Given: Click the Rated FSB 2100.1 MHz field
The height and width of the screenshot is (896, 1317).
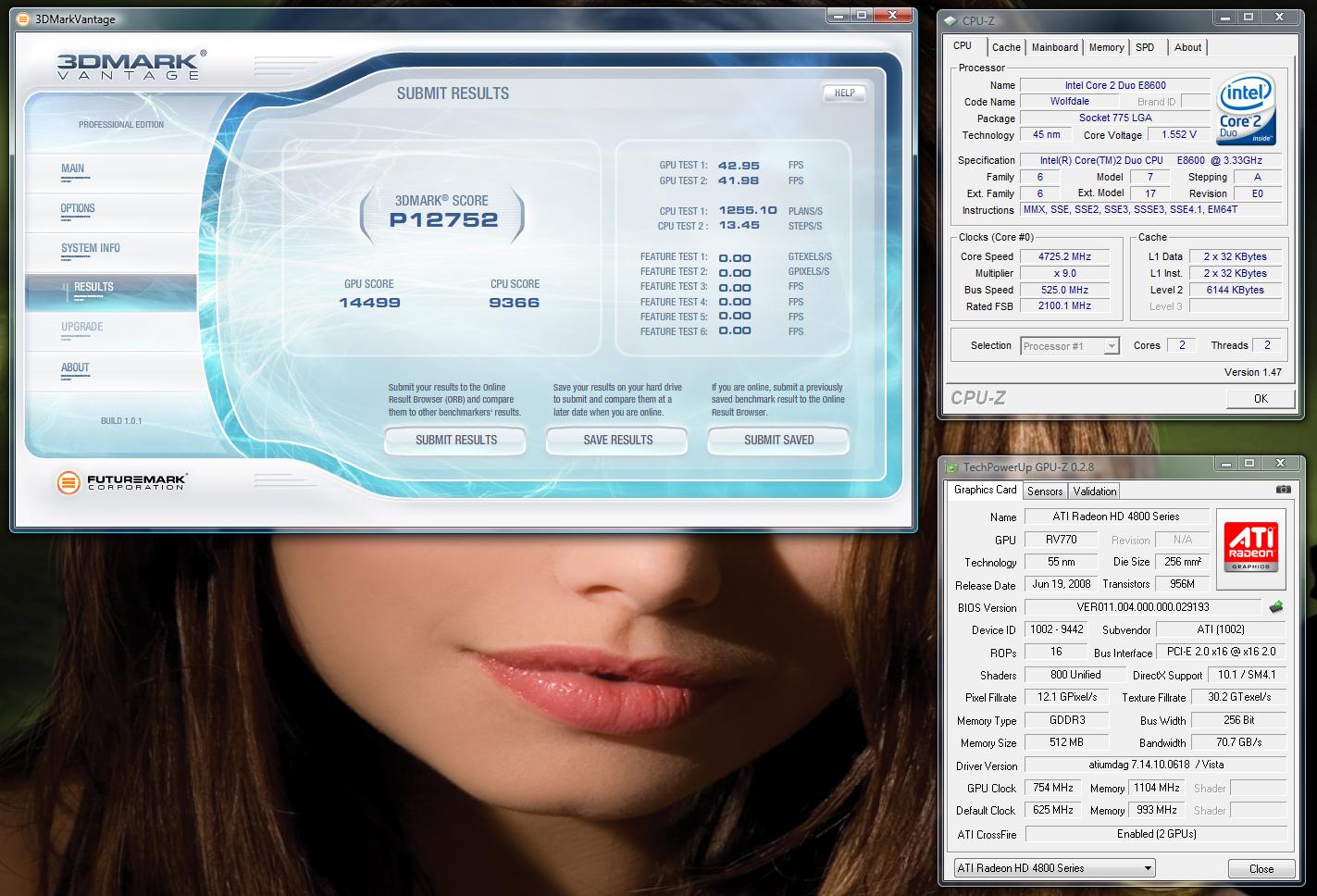Looking at the screenshot, I should coord(1064,305).
